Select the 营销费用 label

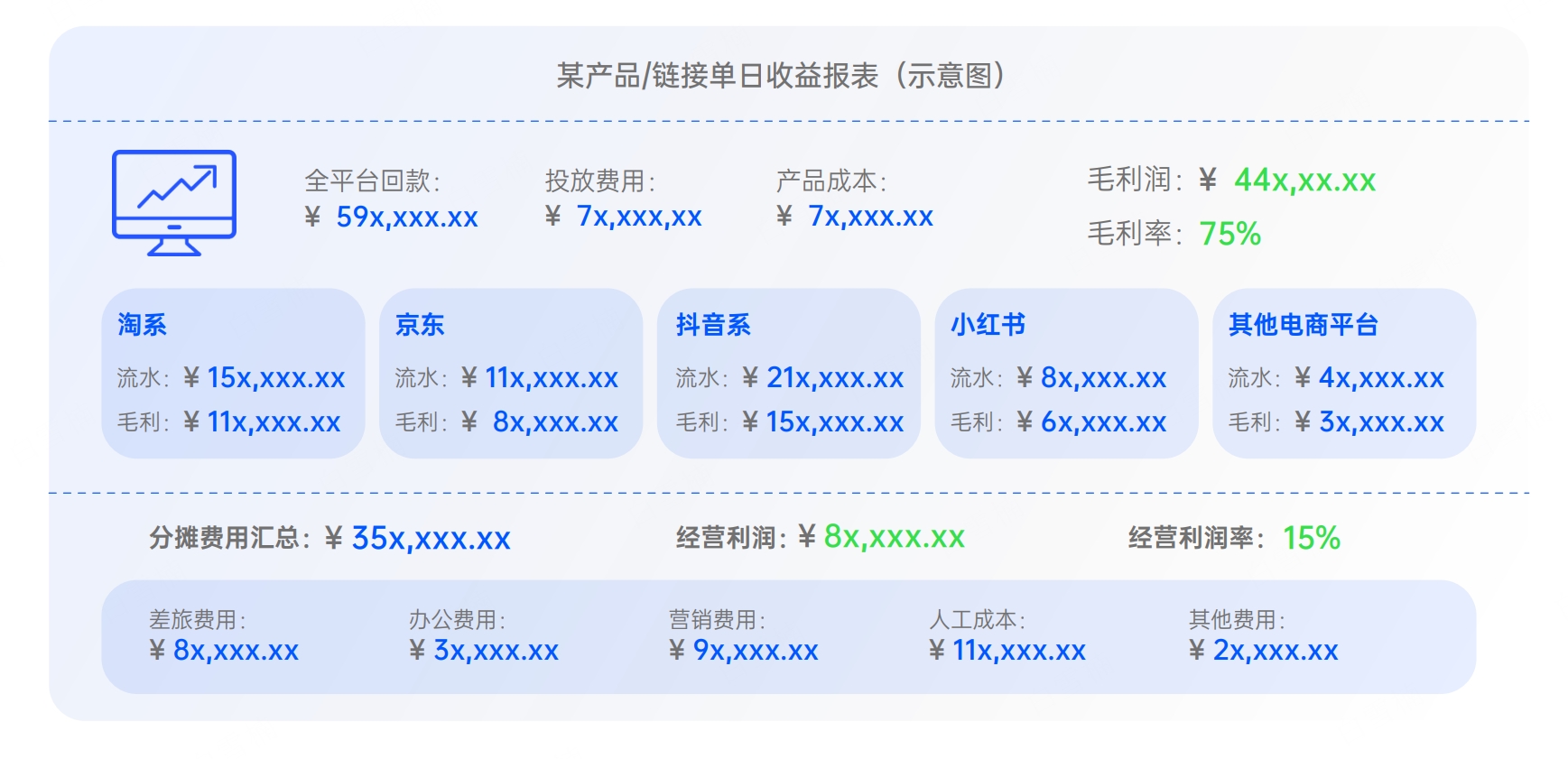click(x=717, y=620)
